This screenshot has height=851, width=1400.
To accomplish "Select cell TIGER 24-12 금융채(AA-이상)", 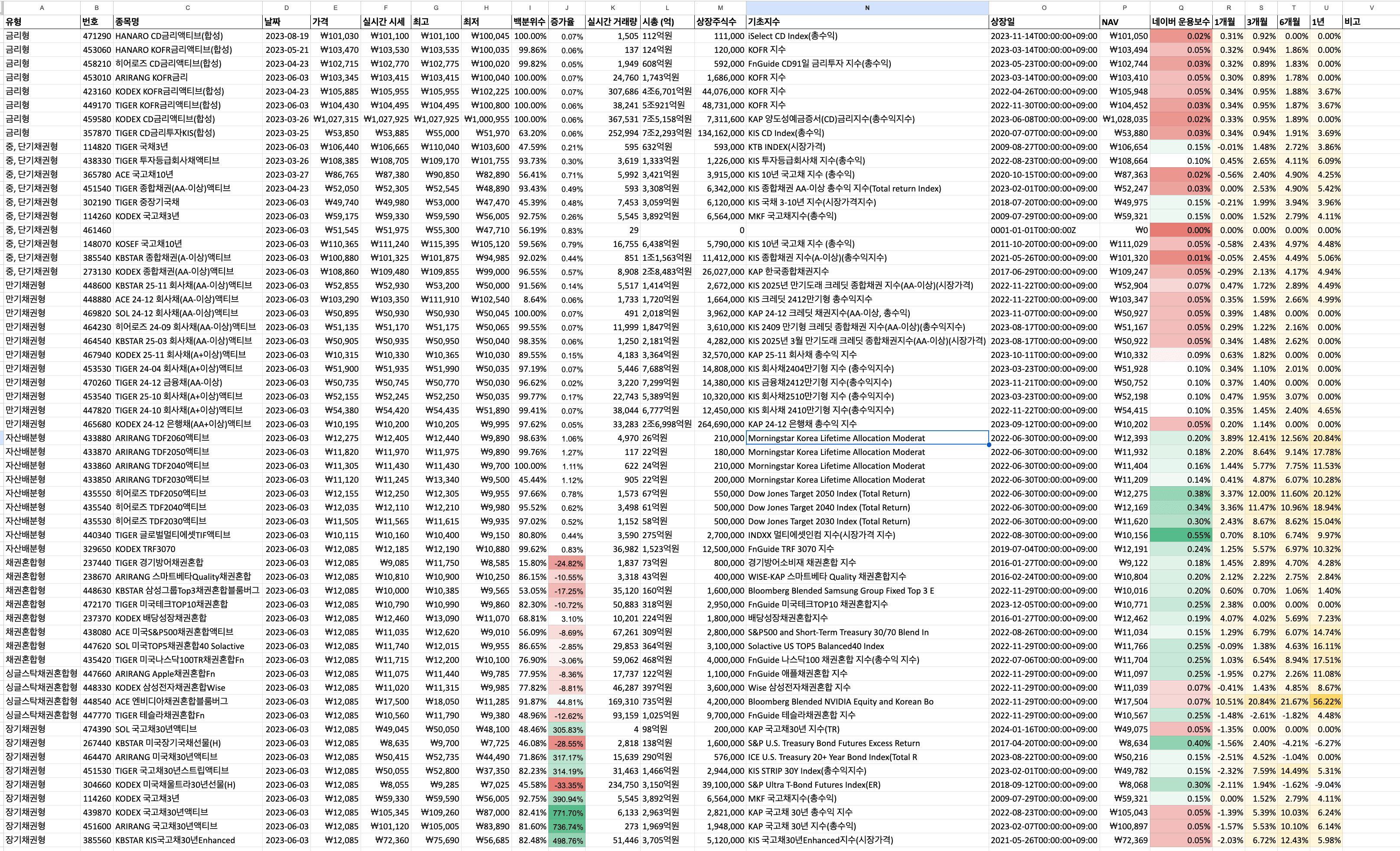I will [188, 382].
